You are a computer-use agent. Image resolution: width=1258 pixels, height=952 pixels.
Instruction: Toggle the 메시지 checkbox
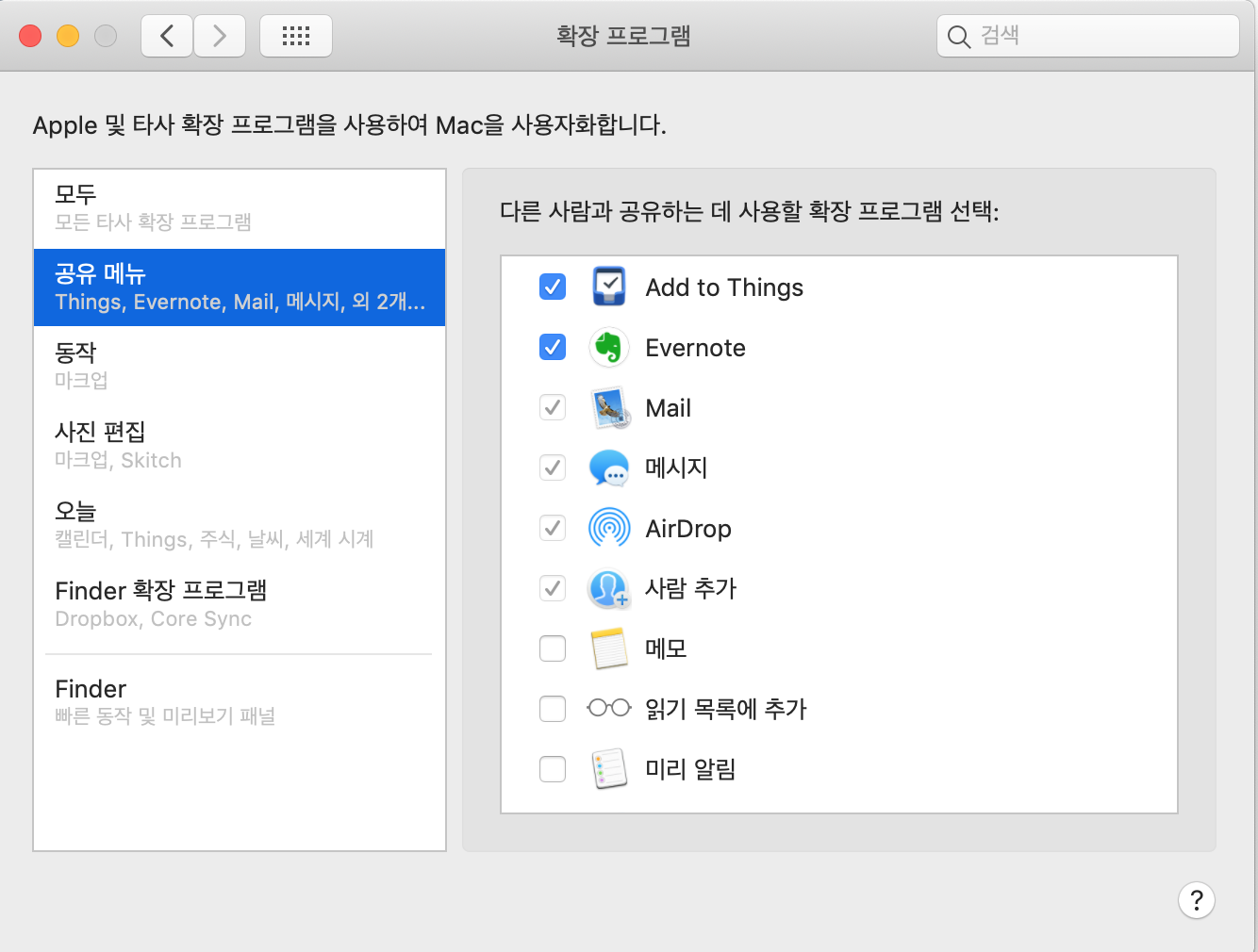click(553, 468)
